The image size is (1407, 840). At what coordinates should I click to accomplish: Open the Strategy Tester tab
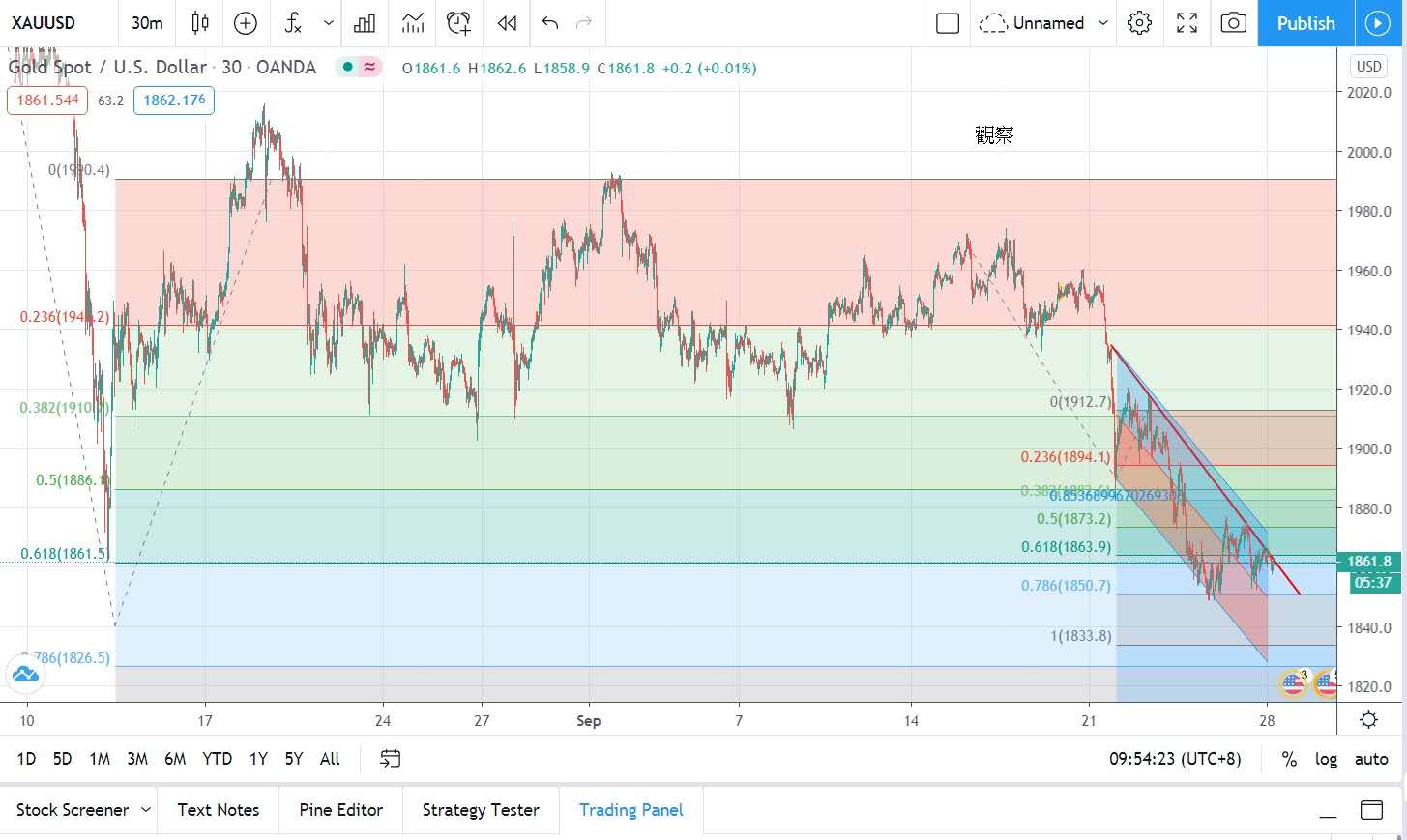click(x=481, y=810)
